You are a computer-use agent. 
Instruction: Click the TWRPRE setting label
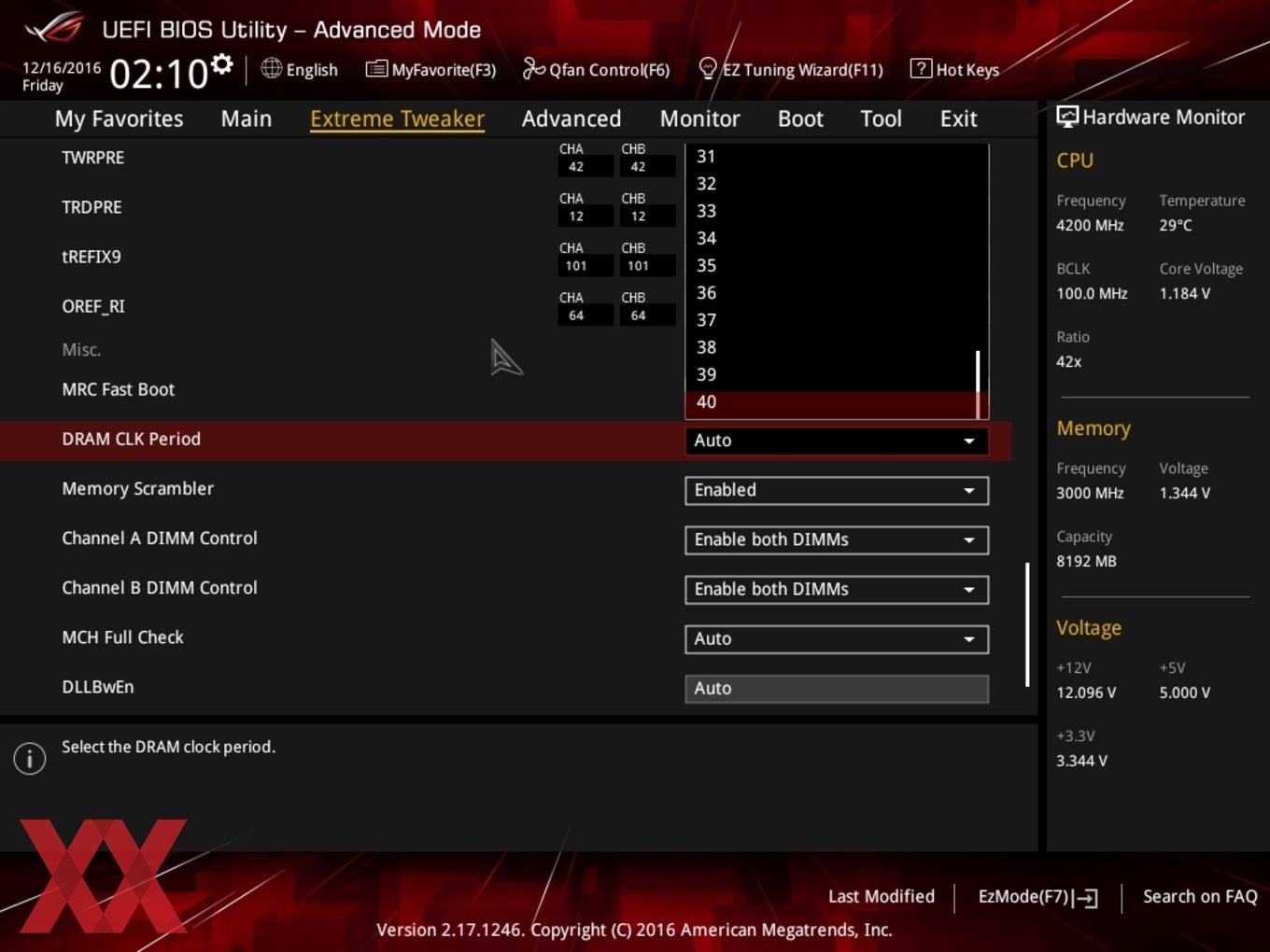coord(92,158)
